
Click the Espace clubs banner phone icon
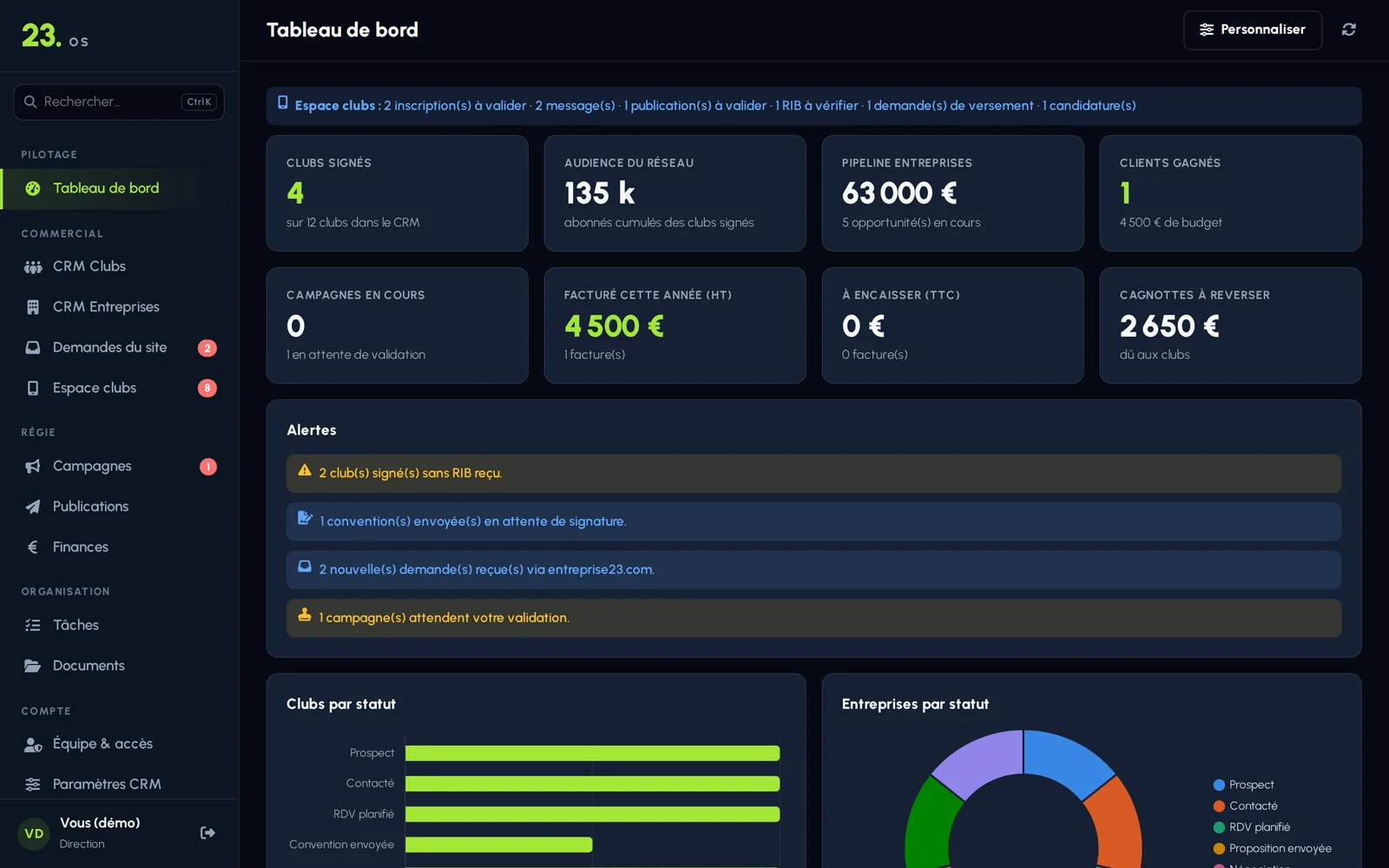click(x=283, y=102)
